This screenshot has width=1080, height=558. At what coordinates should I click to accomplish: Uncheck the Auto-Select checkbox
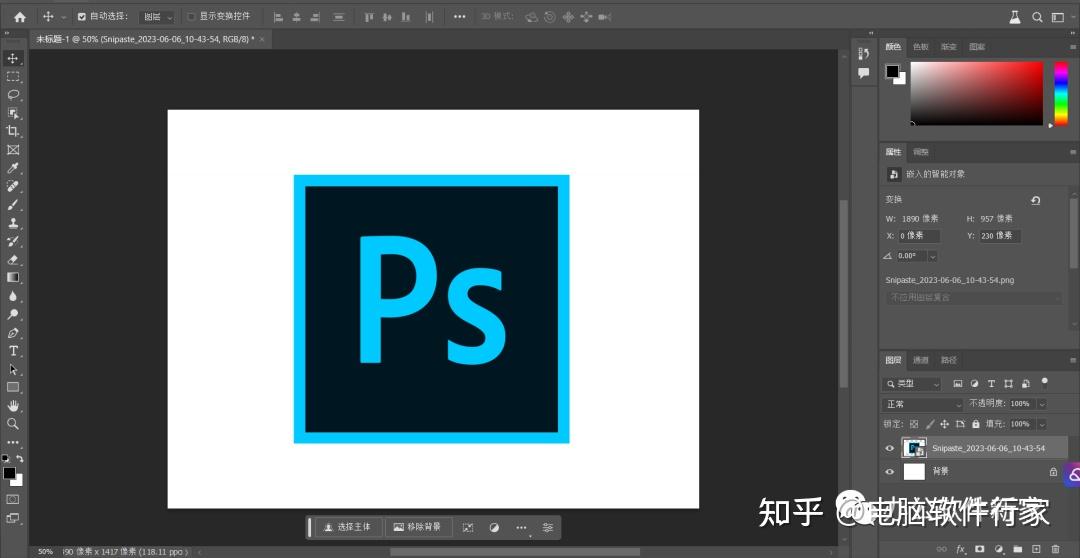[x=82, y=17]
